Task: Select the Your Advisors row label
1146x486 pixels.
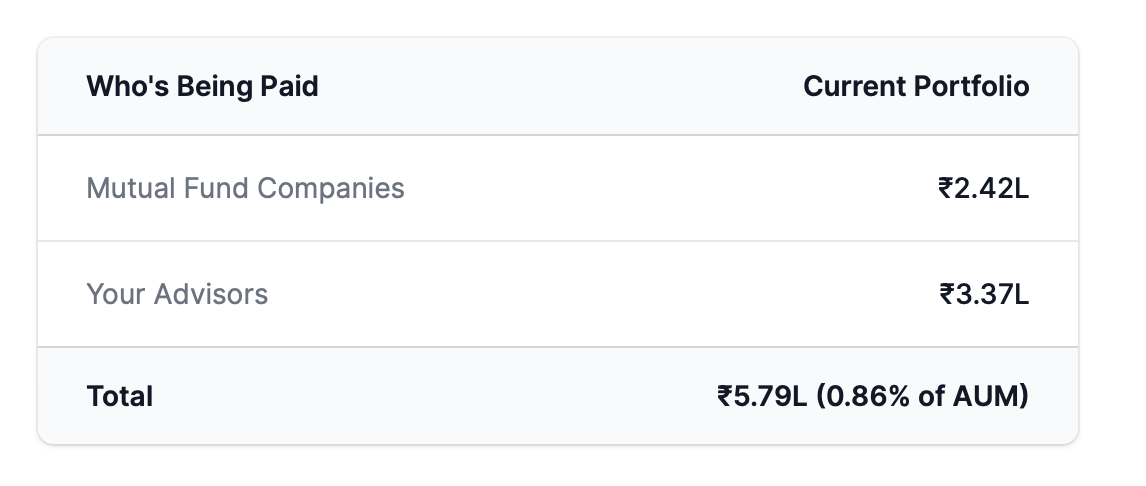Action: (x=178, y=295)
